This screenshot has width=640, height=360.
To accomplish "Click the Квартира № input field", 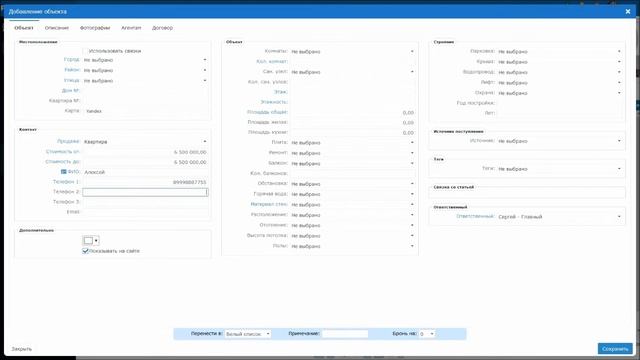I will pyautogui.click(x=145, y=101).
